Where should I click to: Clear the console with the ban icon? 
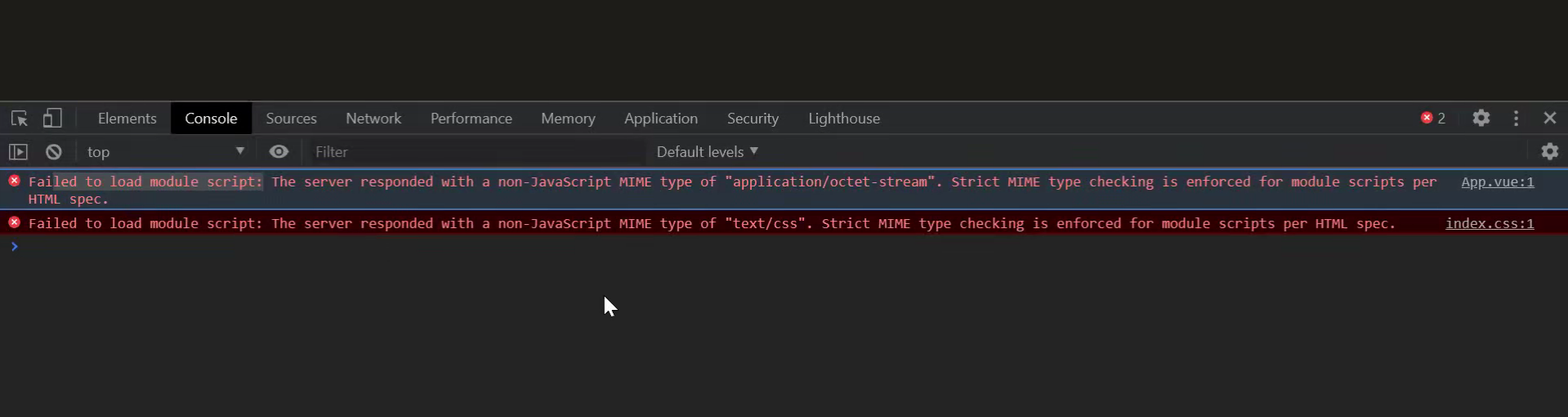point(54,152)
